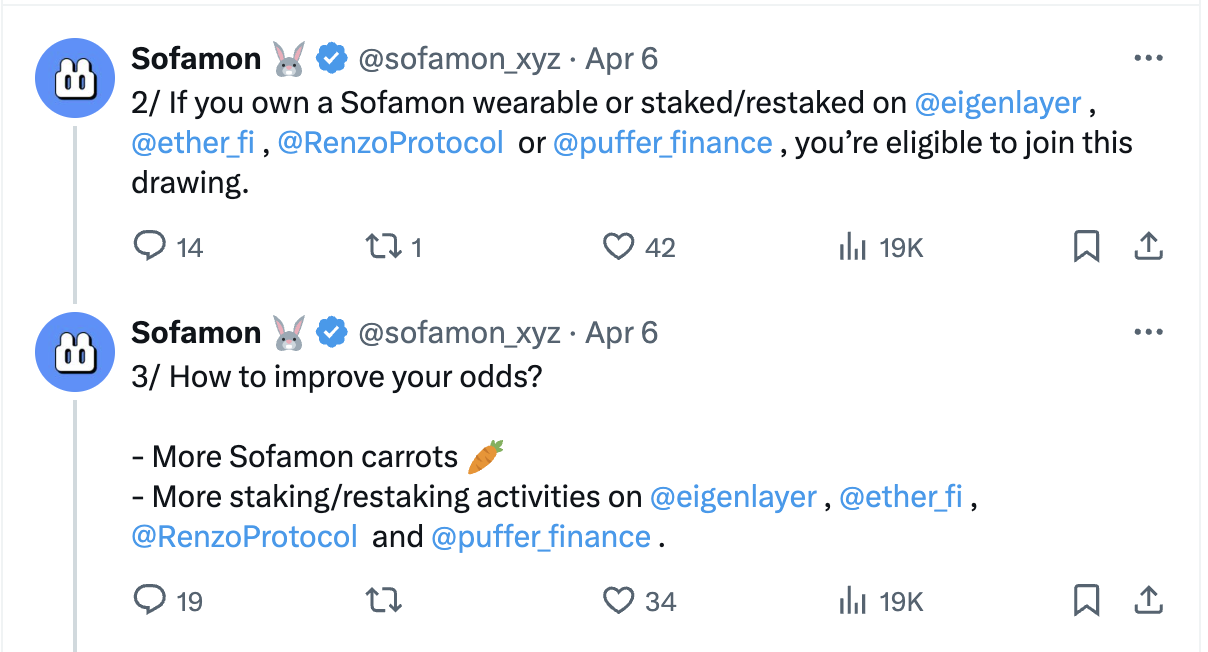The height and width of the screenshot is (652, 1208).
Task: Open @puffer_finance mention in the 3/ tweet
Action: 541,537
